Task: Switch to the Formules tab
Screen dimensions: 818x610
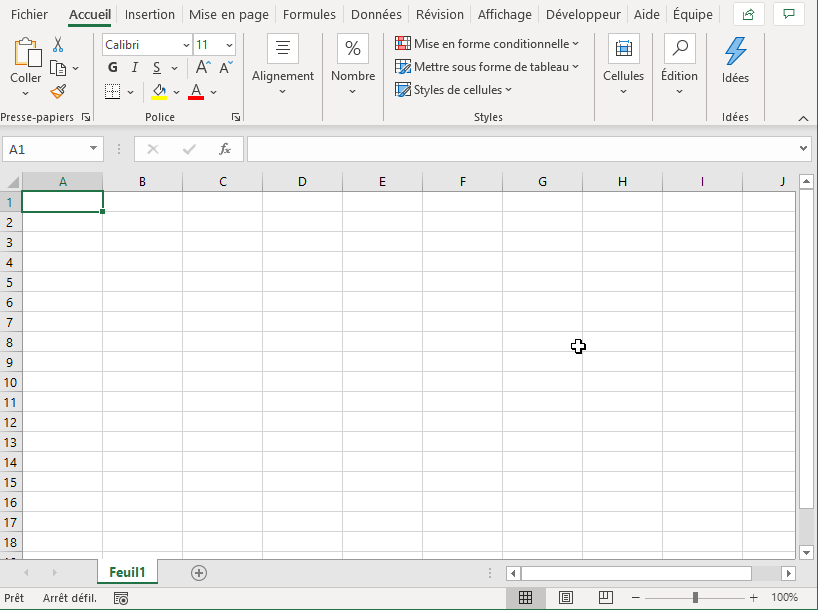Action: click(x=309, y=14)
